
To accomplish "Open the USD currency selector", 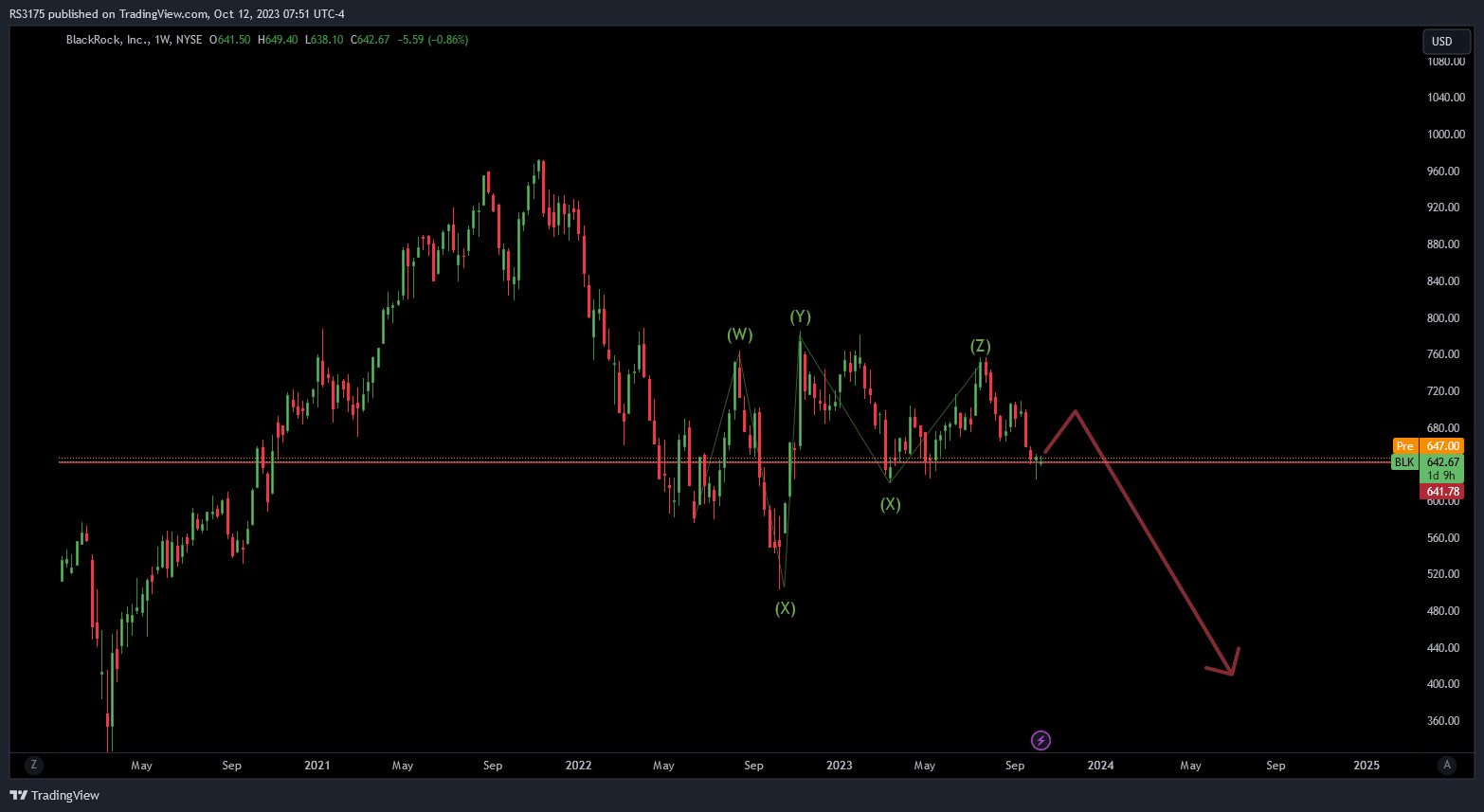I will pyautogui.click(x=1446, y=41).
